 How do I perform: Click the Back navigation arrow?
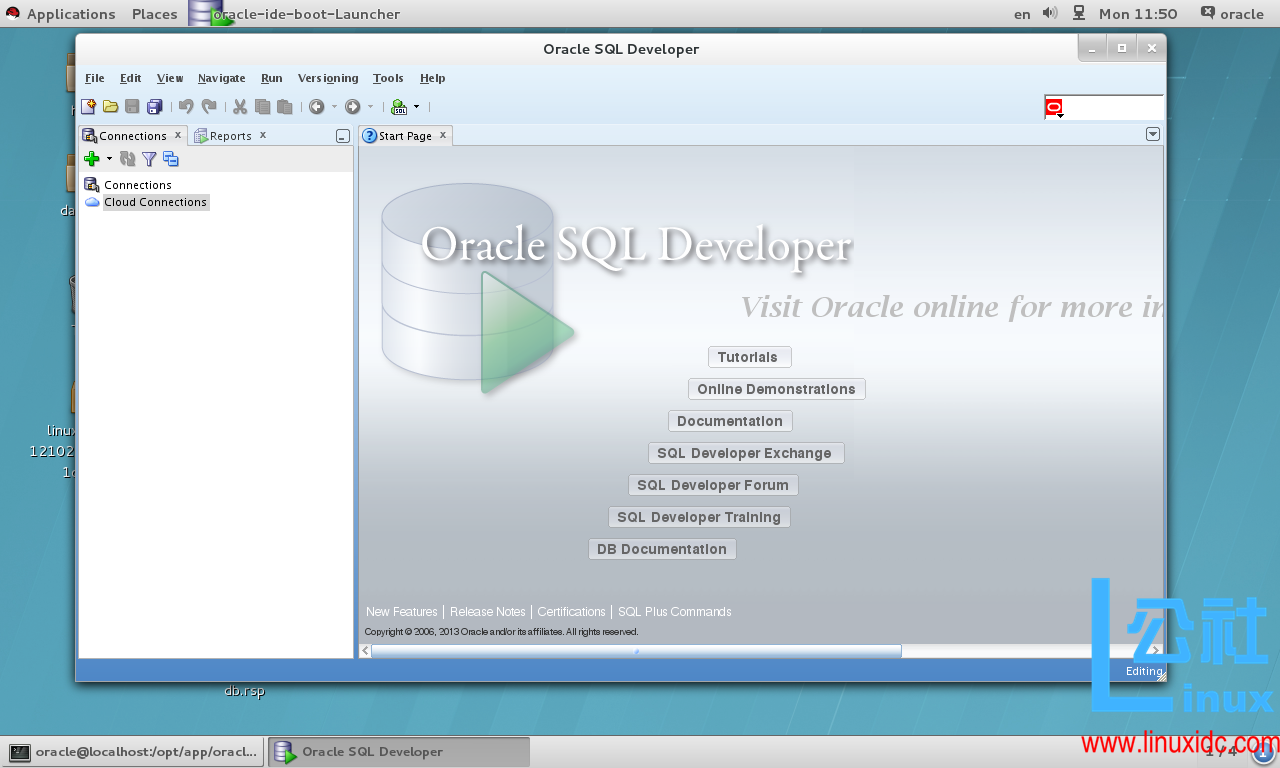pos(317,107)
